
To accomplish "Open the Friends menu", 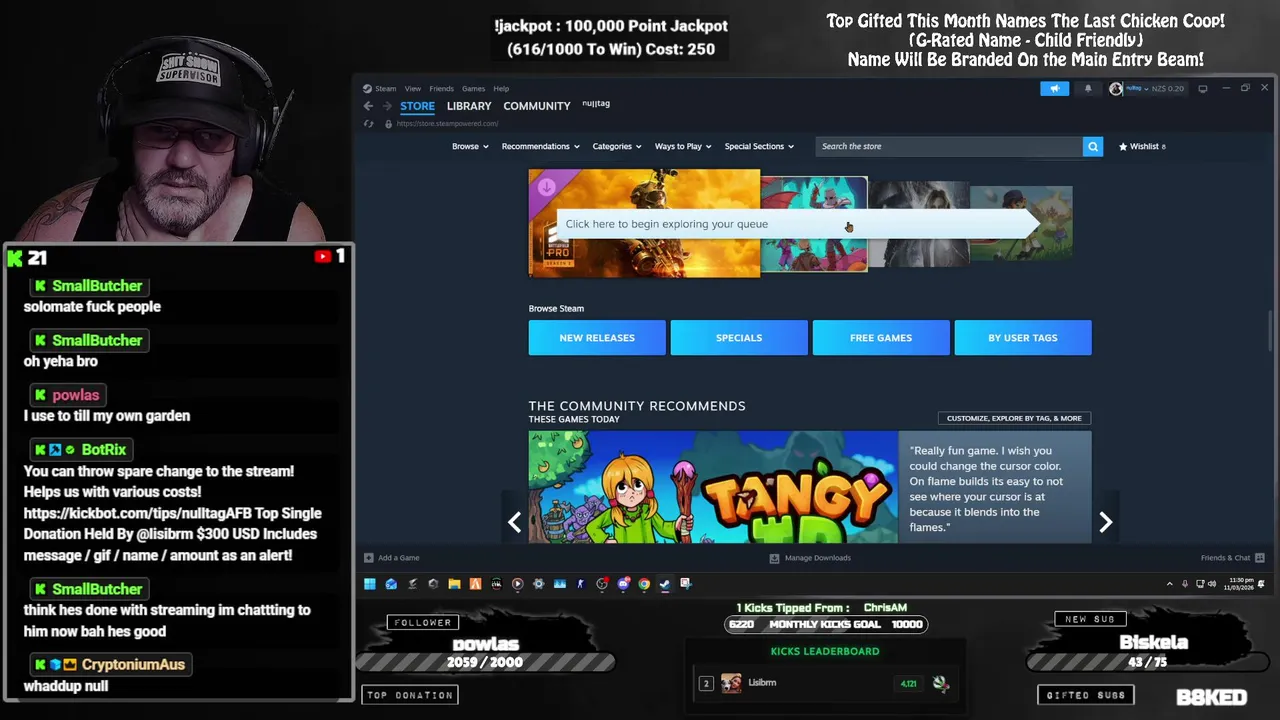I will (441, 89).
